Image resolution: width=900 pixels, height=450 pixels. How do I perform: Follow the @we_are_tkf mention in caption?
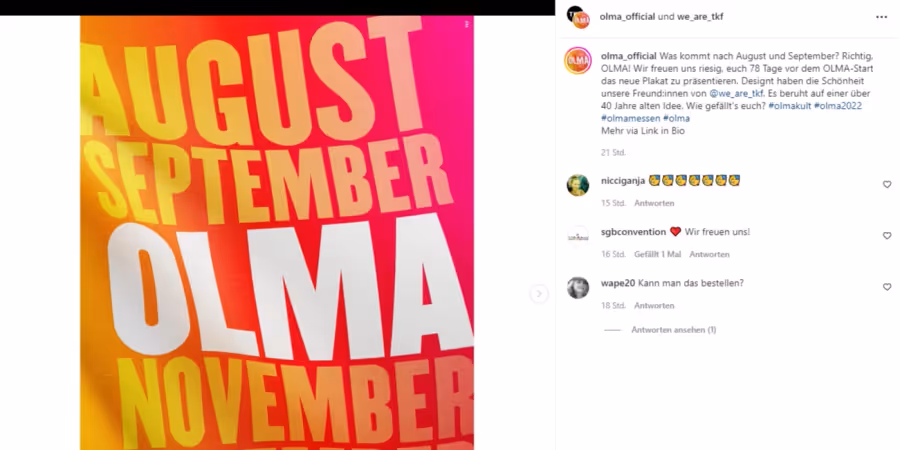click(x=736, y=93)
